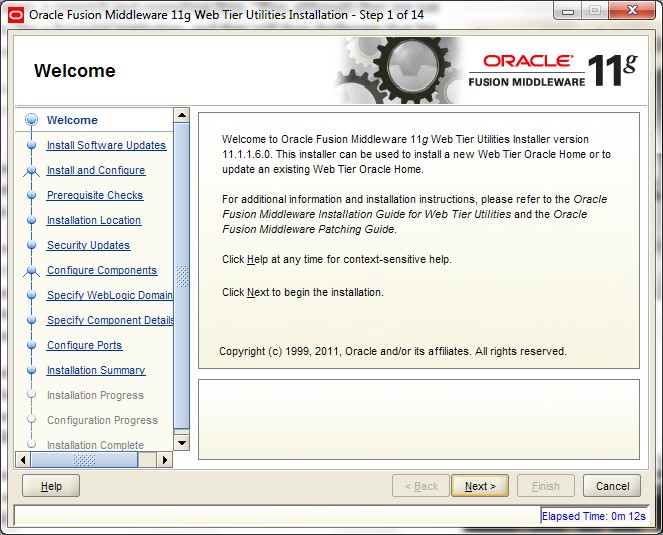Click the Installation Progress label

click(x=95, y=395)
